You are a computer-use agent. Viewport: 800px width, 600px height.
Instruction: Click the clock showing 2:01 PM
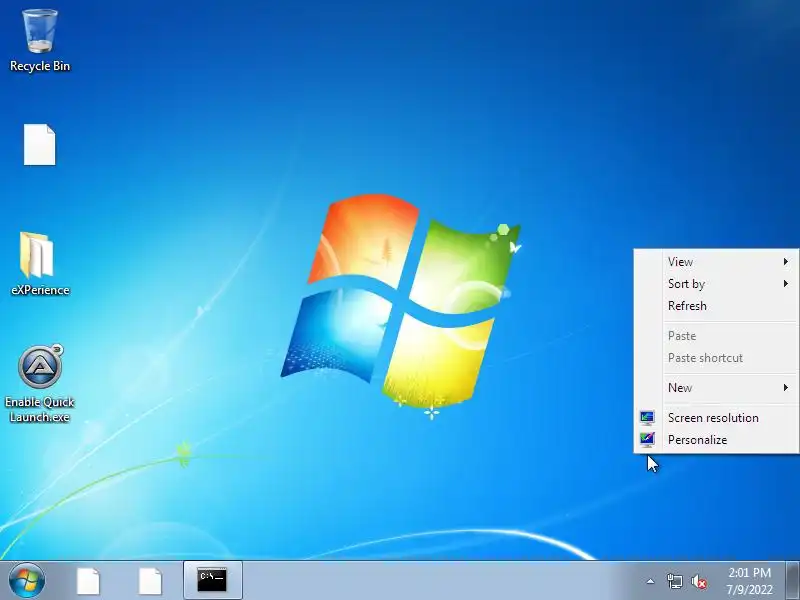pos(749,581)
